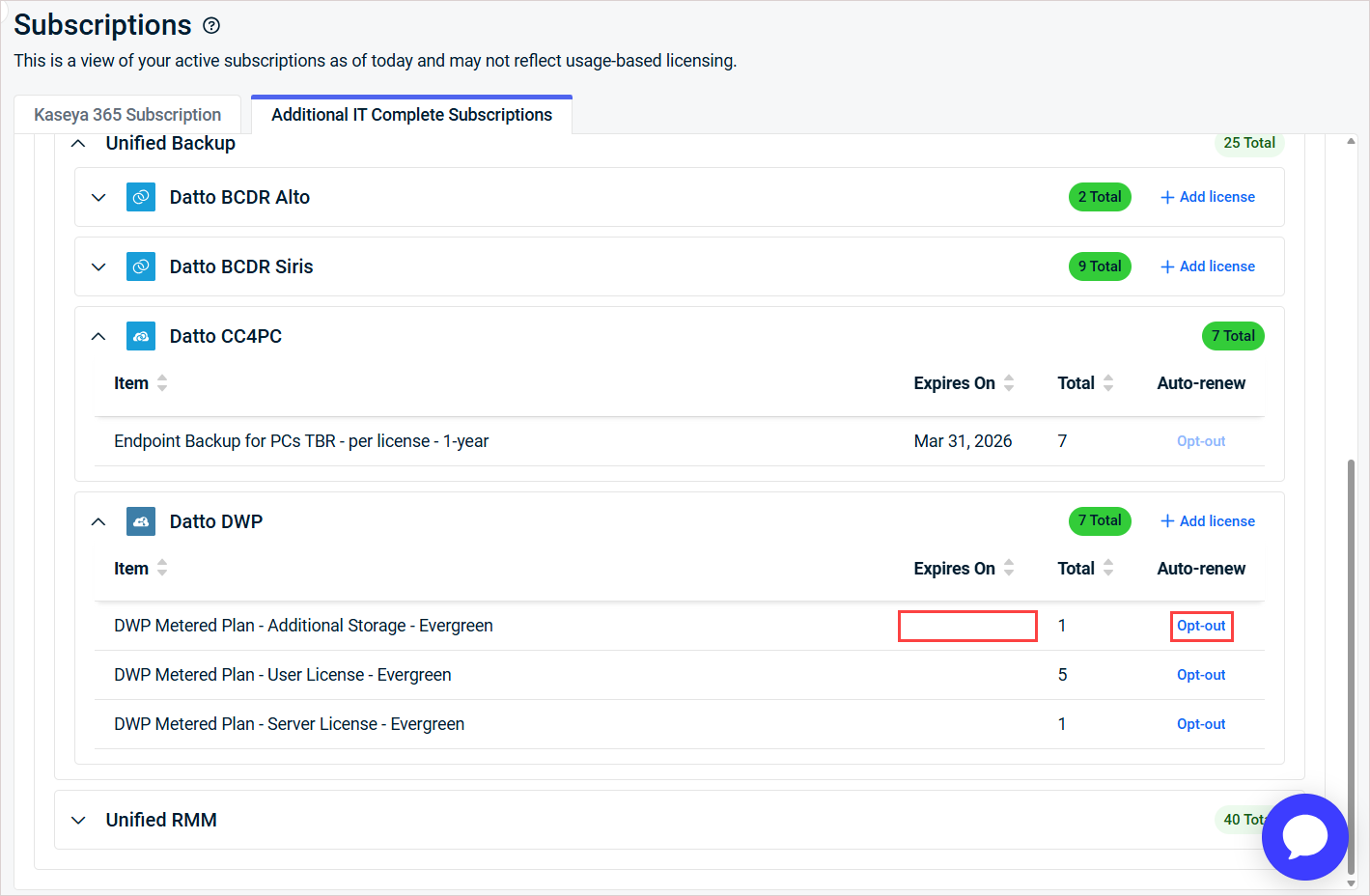This screenshot has width=1370, height=896.
Task: Collapse the Unified Backup group
Action: click(x=79, y=143)
